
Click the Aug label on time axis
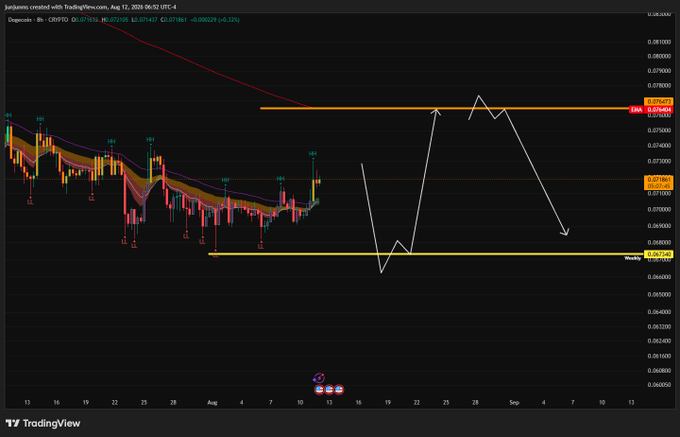(212, 403)
